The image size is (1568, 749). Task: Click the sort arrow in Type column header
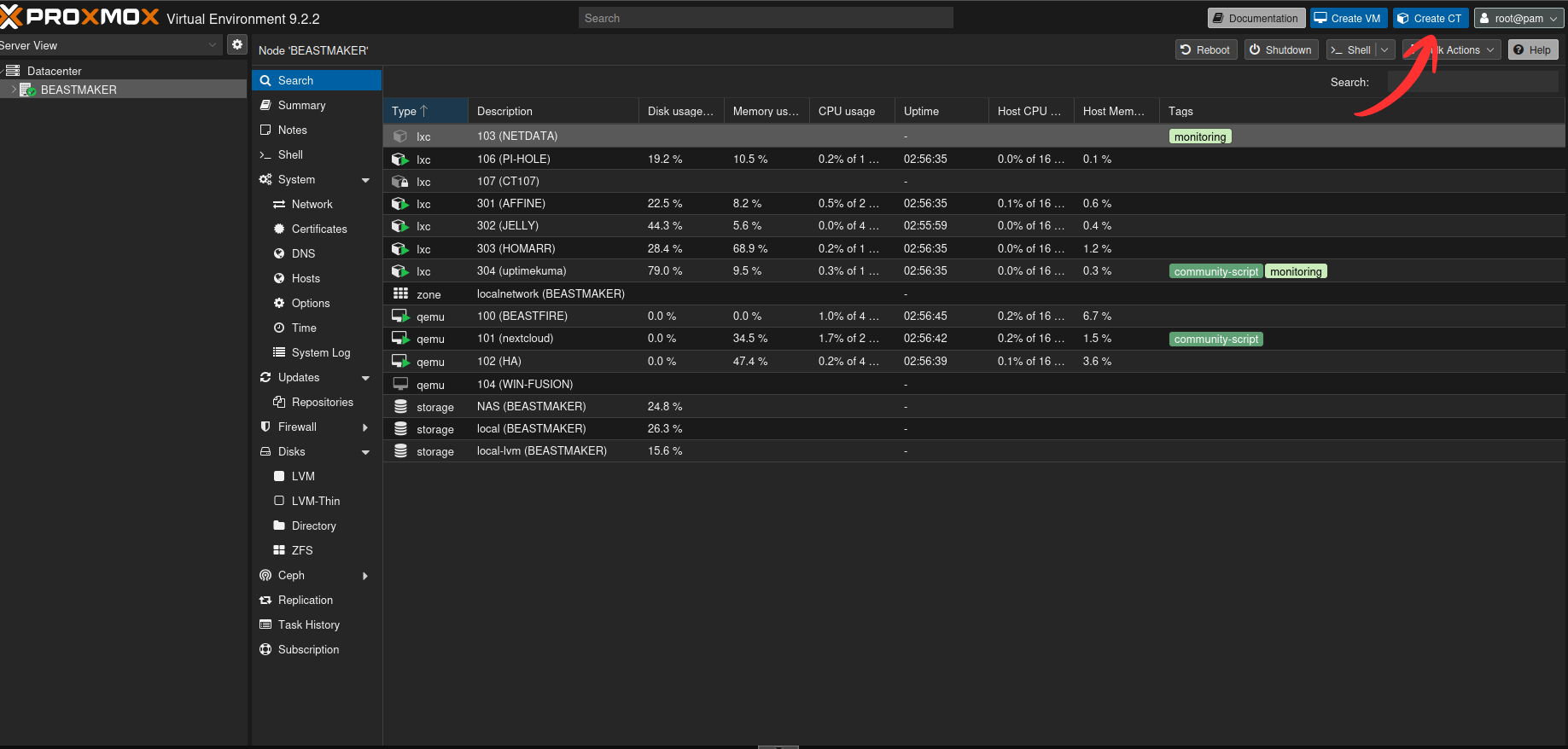coord(423,111)
